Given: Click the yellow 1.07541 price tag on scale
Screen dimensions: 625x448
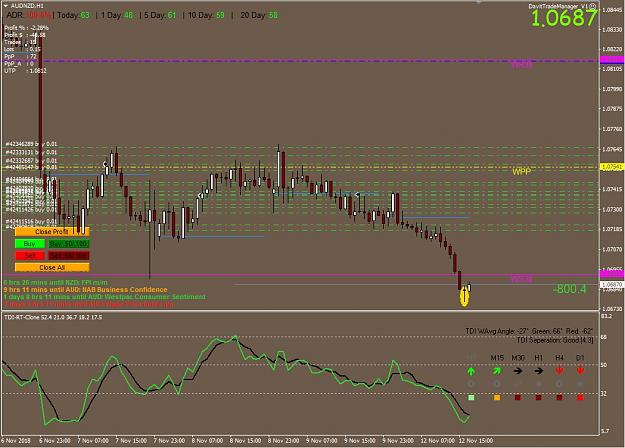Looking at the screenshot, I should (x=611, y=167).
